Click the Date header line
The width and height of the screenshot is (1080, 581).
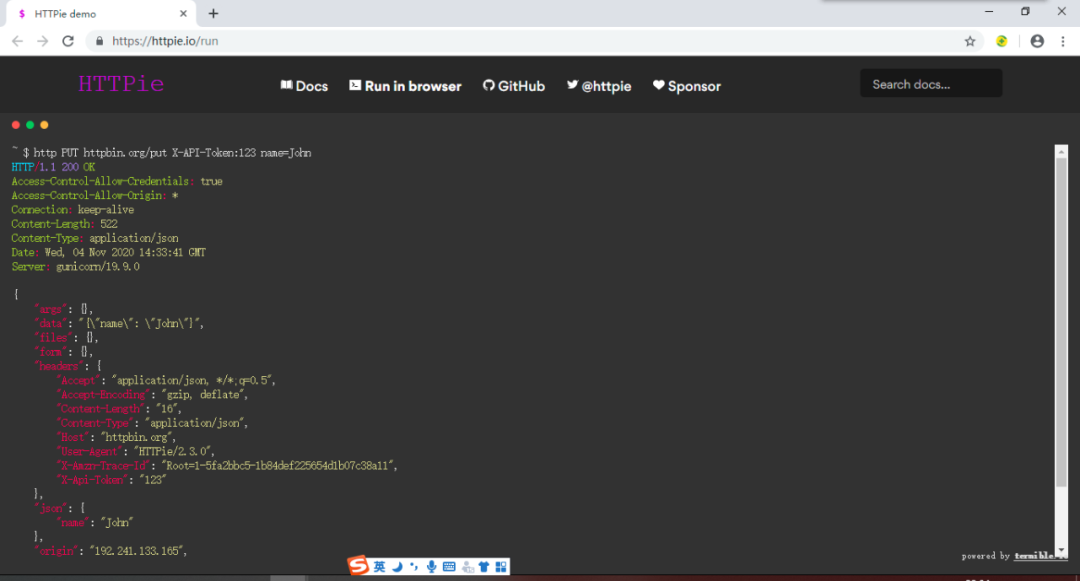pyautogui.click(x=109, y=253)
